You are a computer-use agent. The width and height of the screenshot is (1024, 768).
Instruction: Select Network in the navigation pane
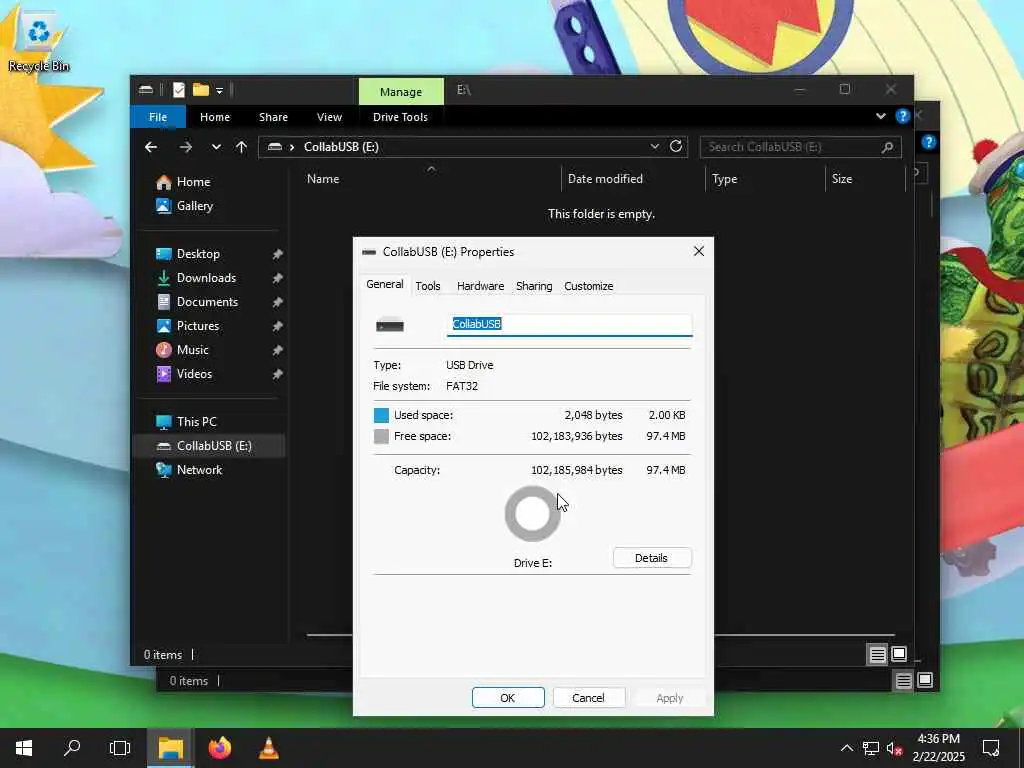pos(199,470)
